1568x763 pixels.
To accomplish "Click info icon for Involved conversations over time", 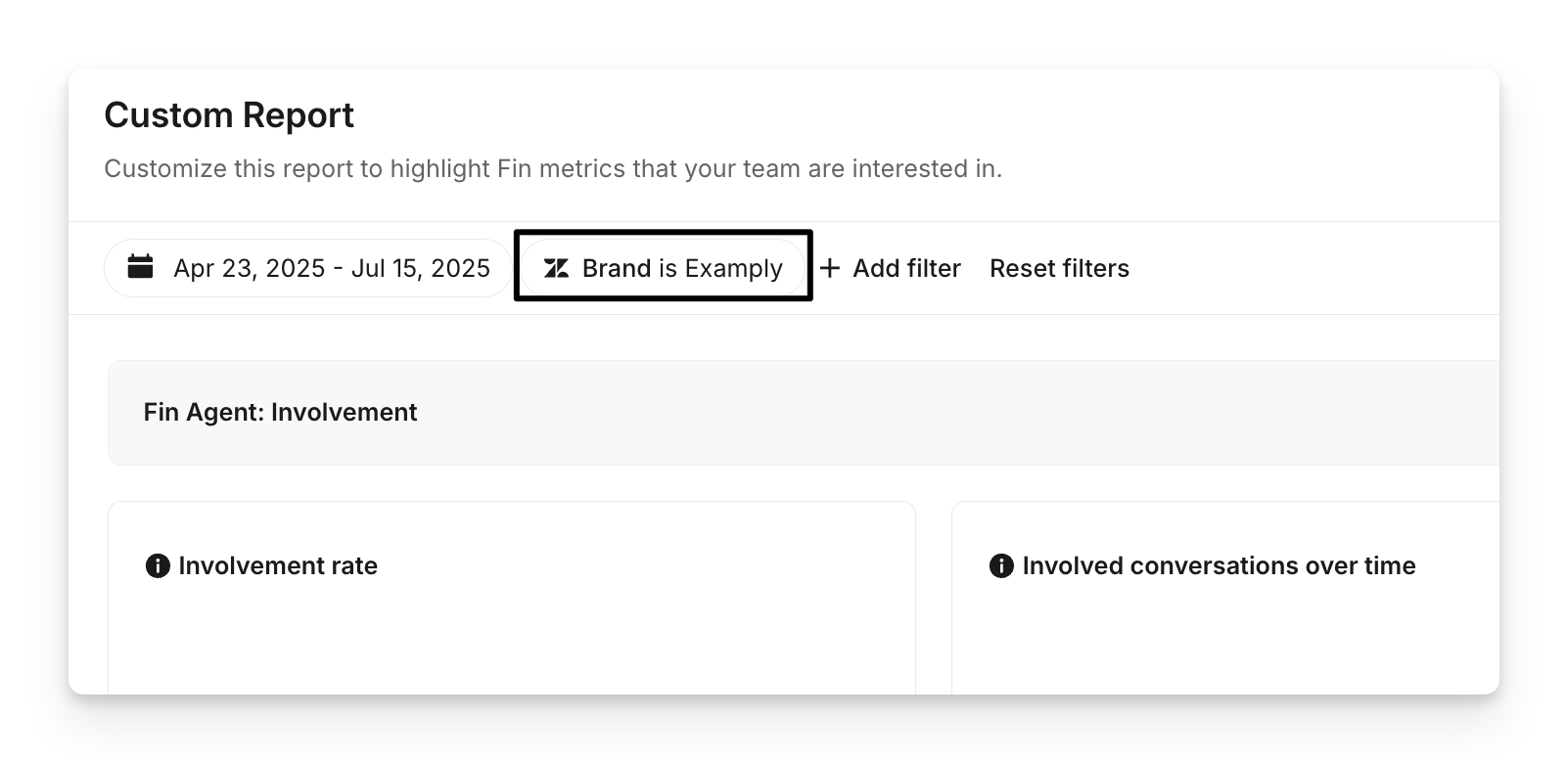I will (x=1001, y=565).
